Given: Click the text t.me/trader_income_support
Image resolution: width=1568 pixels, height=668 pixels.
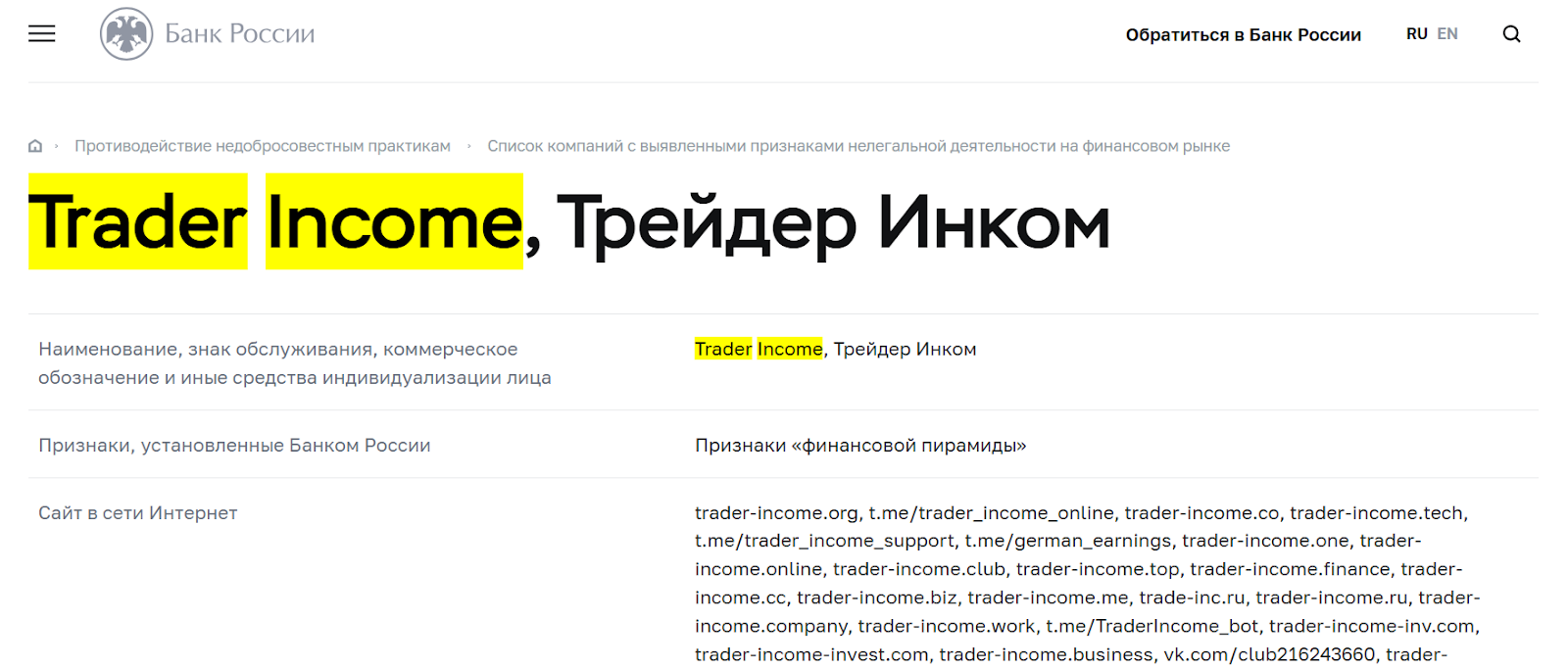Looking at the screenshot, I should tap(824, 541).
